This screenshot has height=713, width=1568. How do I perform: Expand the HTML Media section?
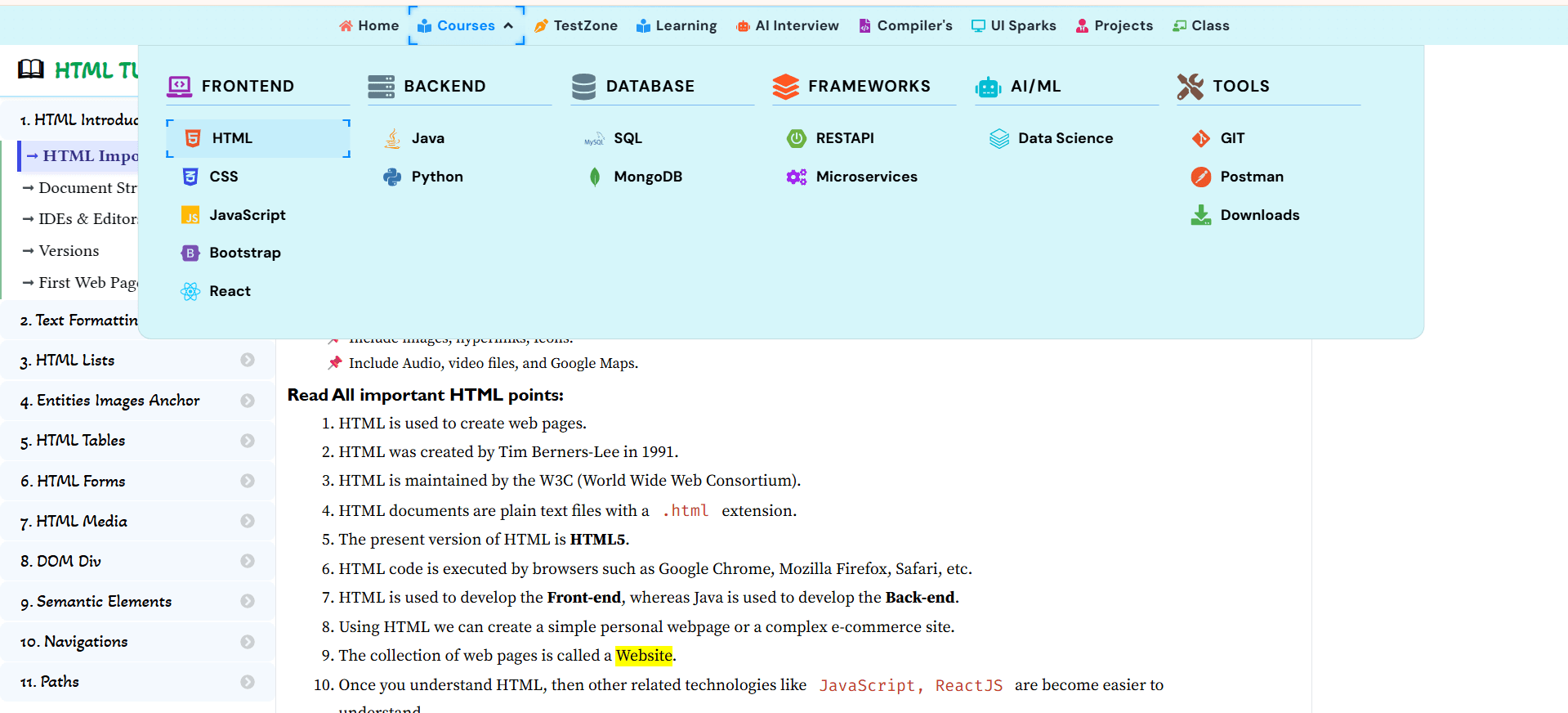(248, 521)
